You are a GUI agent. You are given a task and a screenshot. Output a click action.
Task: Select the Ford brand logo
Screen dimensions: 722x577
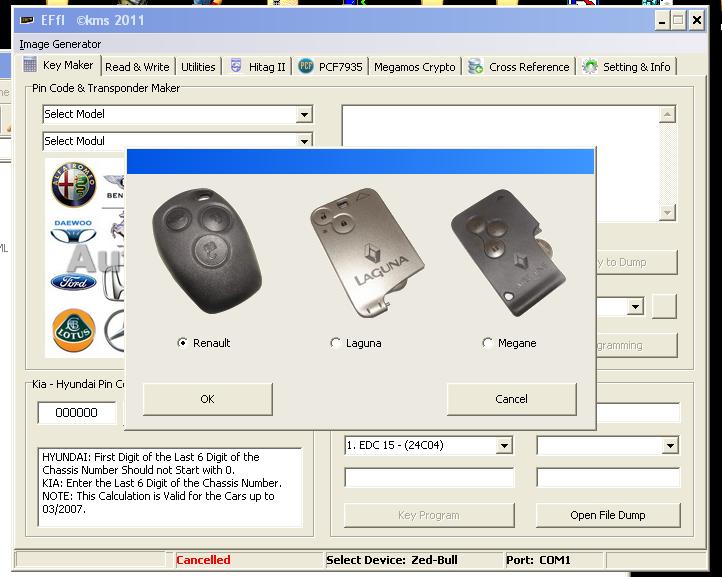(x=74, y=282)
